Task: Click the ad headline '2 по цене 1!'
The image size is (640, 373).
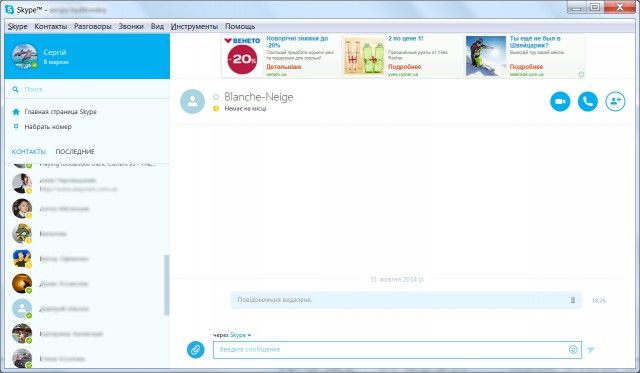Action: [x=406, y=38]
